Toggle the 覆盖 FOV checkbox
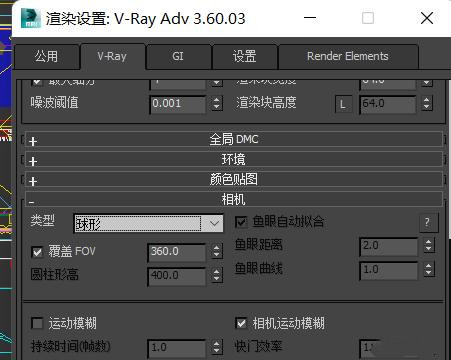Image resolution: width=451 pixels, height=360 pixels. pos(37,252)
